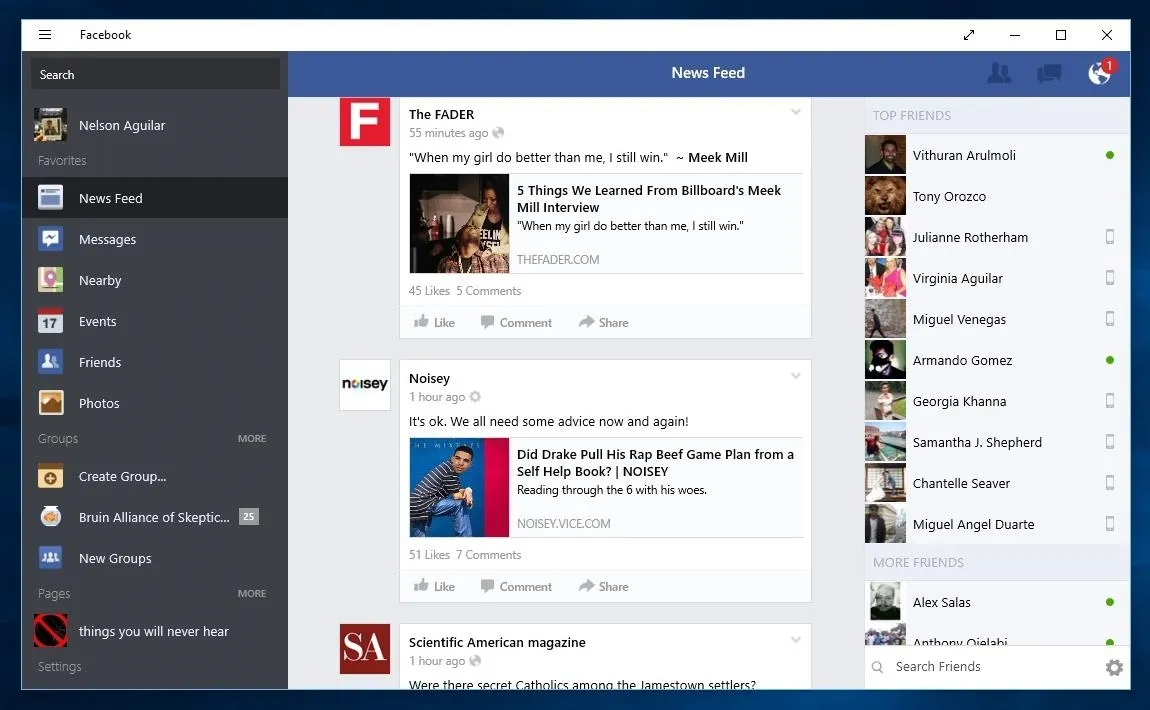Image resolution: width=1150 pixels, height=710 pixels.
Task: Click the 'things you will never hear' page icon
Action: tap(51, 631)
